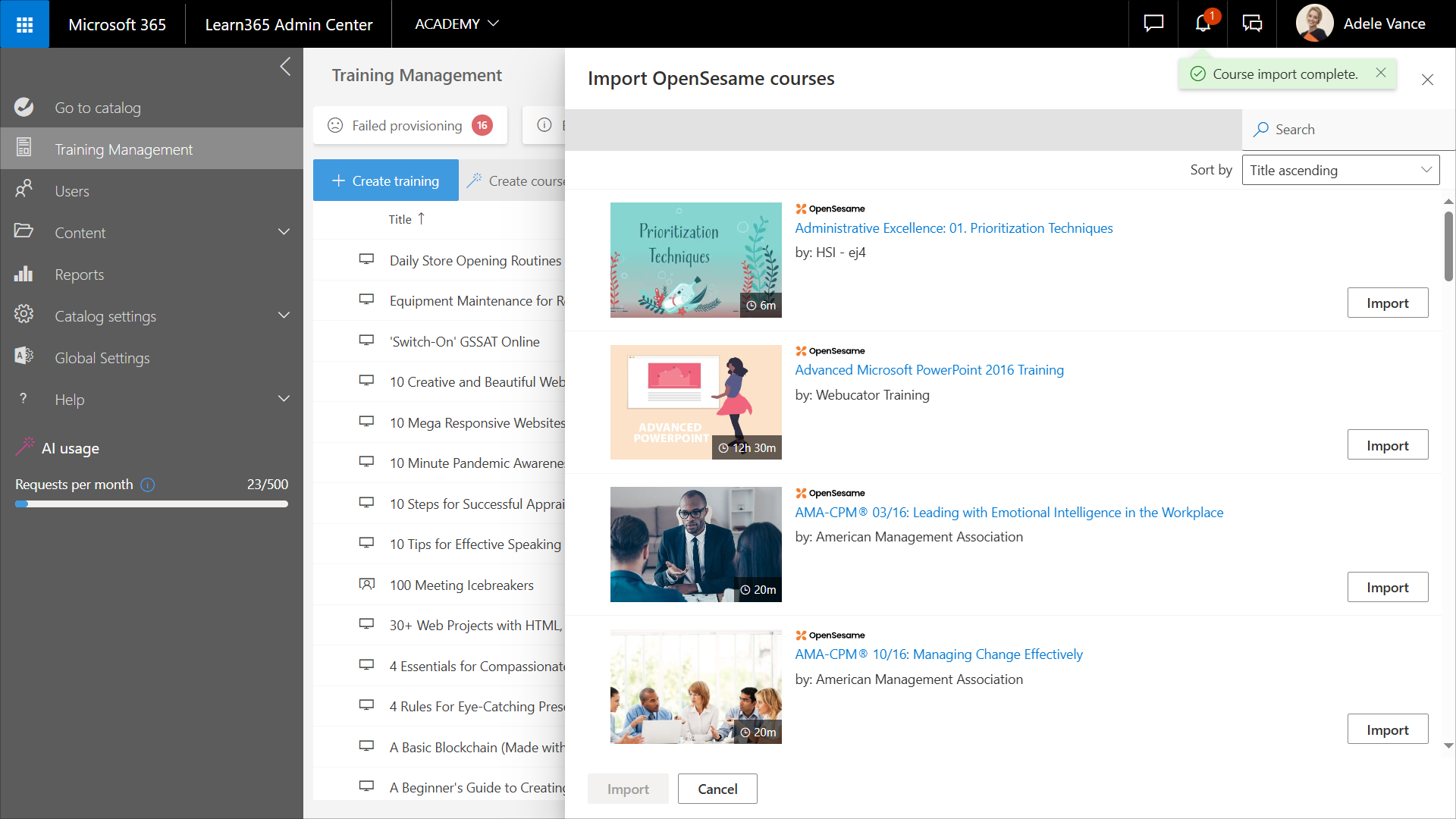Dismiss the Course import complete notification
The image size is (1456, 819).
[x=1381, y=73]
